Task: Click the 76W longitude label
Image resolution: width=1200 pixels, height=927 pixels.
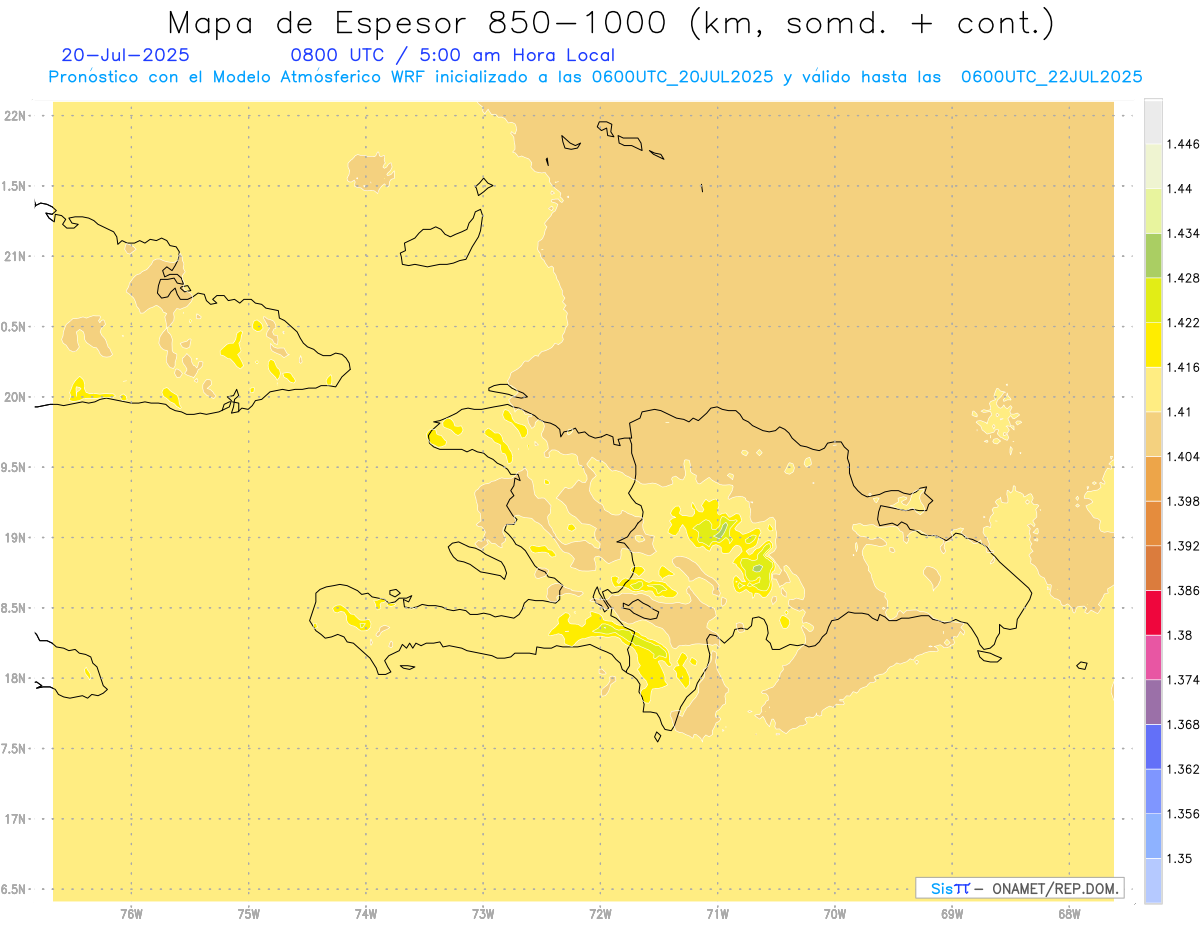Action: coord(131,913)
